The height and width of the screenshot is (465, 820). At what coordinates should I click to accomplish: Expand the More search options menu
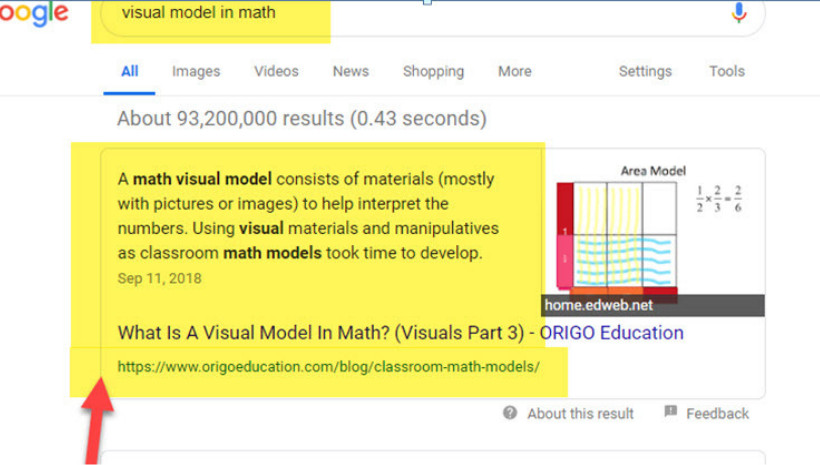(515, 71)
